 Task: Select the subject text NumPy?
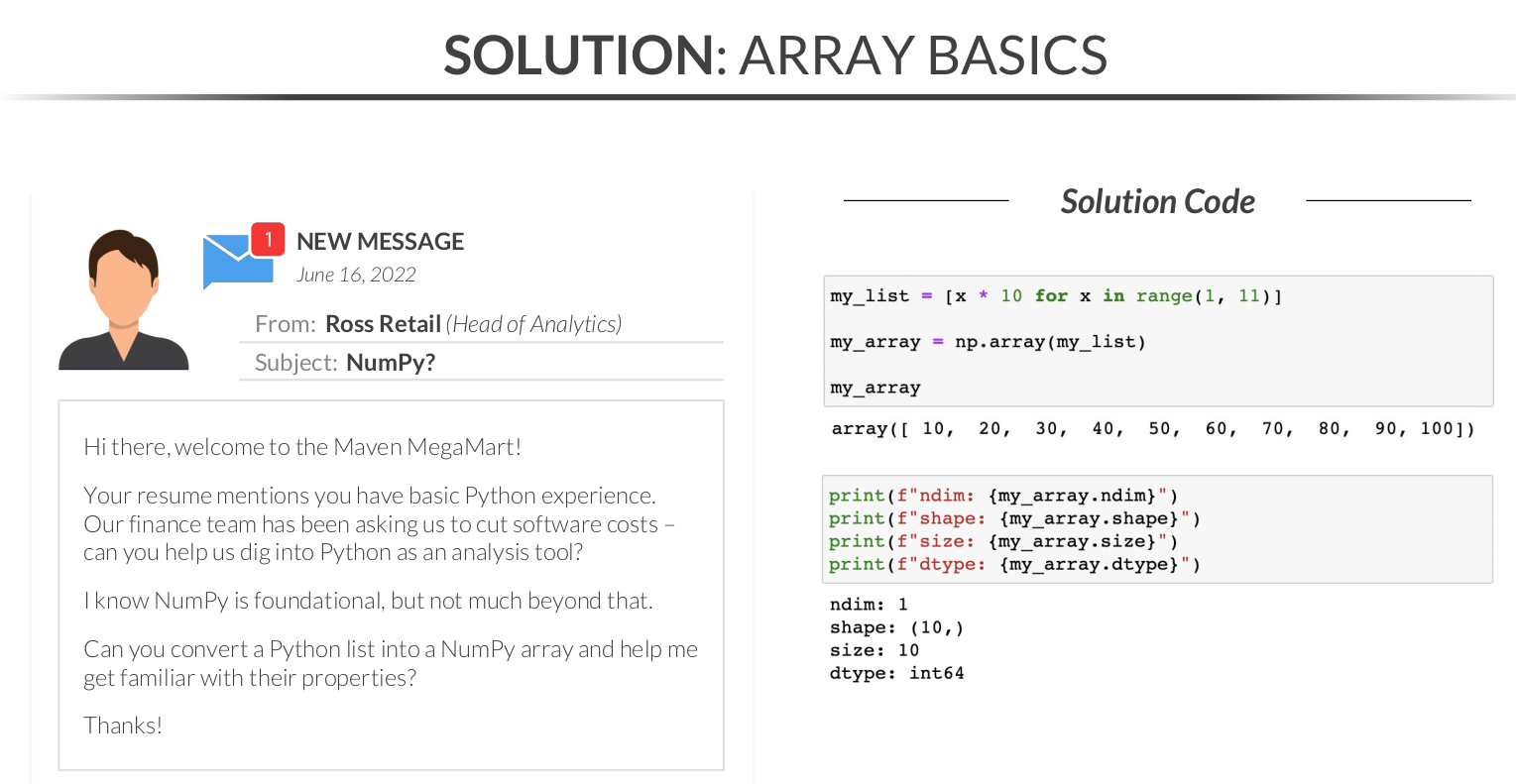pyautogui.click(x=391, y=363)
